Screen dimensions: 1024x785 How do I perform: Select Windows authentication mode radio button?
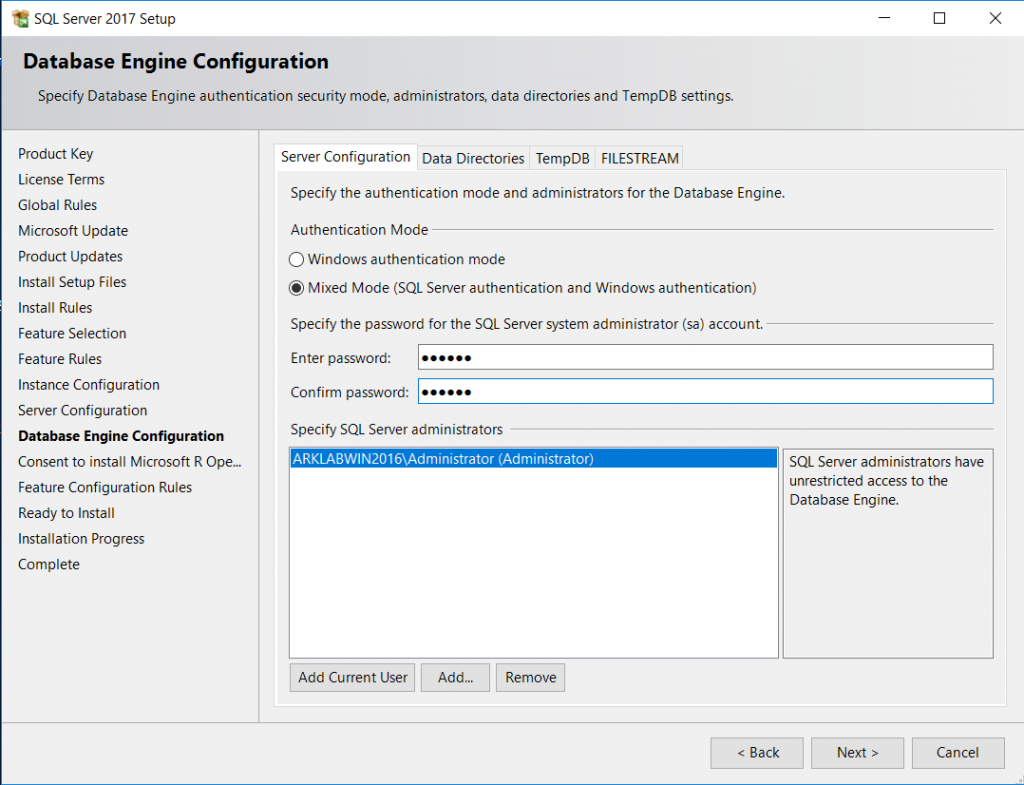(296, 259)
